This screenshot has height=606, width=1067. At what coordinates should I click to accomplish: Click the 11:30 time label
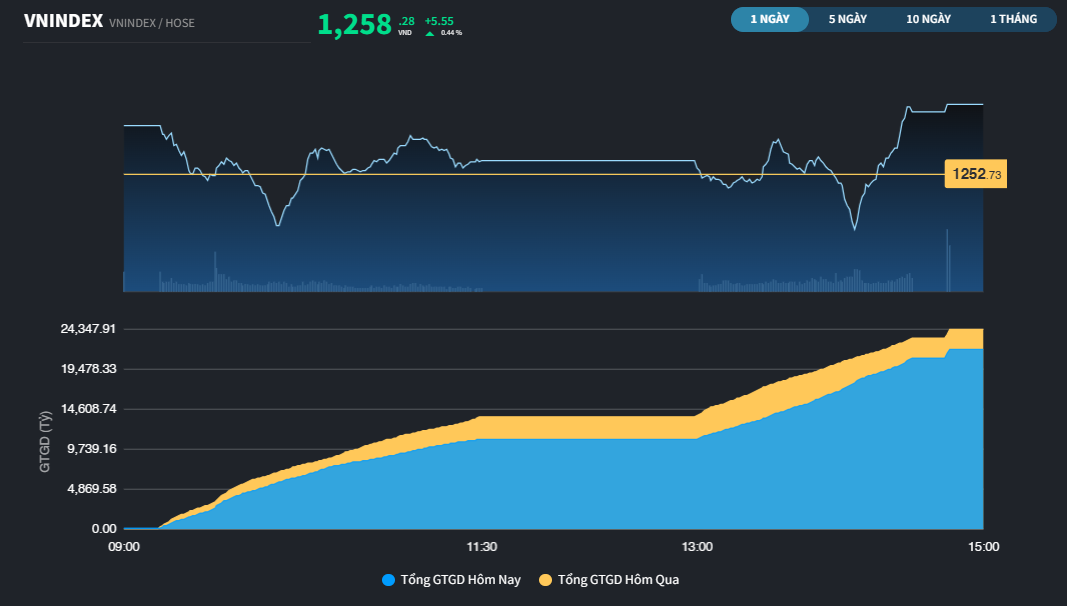click(x=482, y=547)
